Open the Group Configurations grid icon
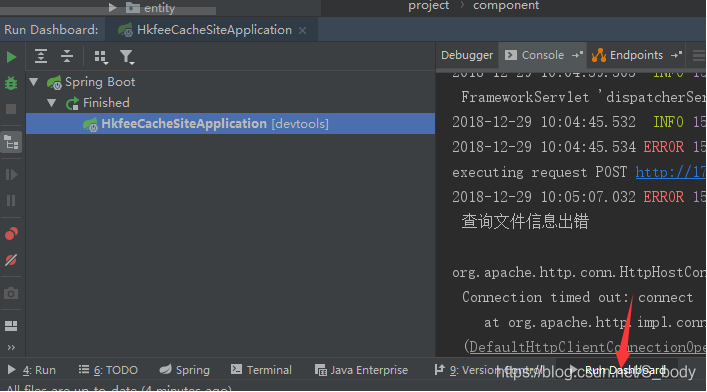The image size is (707, 392). point(100,57)
